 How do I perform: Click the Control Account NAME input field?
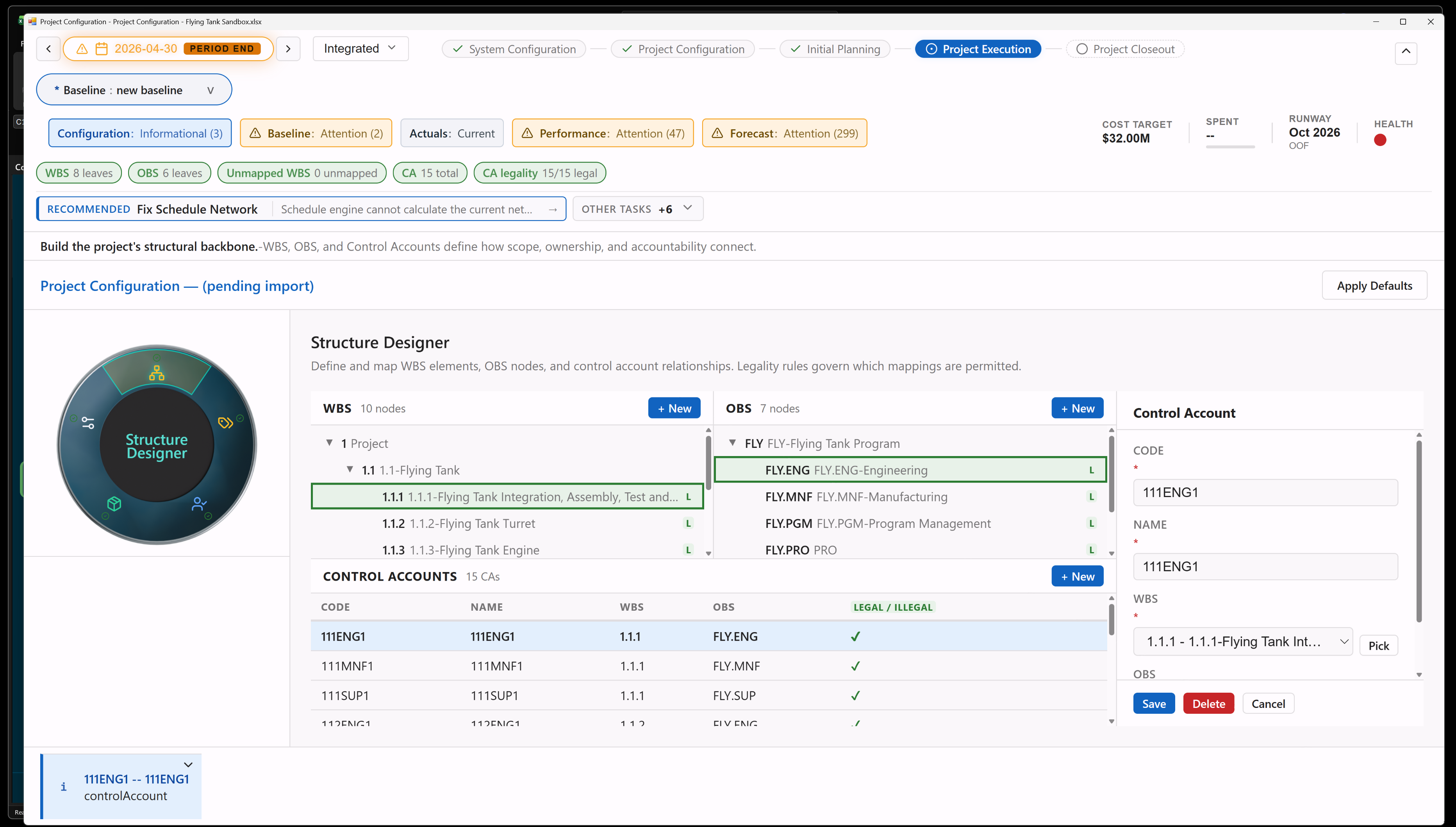[x=1265, y=567]
